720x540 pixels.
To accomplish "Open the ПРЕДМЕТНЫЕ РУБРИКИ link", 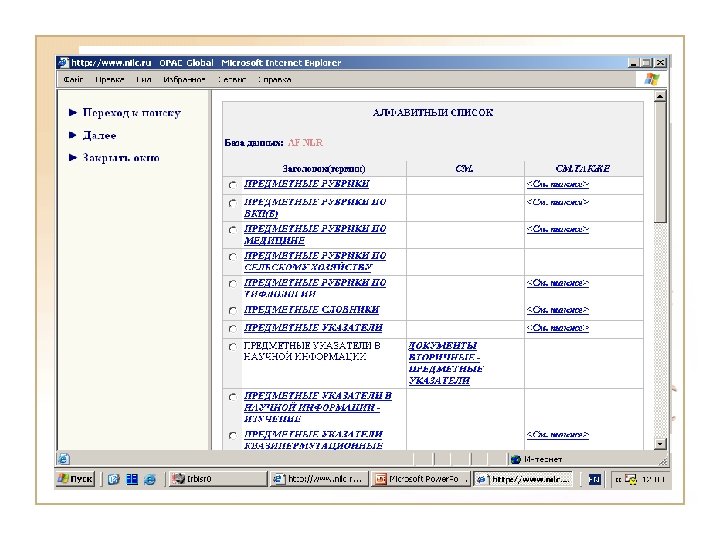I will tap(306, 184).
